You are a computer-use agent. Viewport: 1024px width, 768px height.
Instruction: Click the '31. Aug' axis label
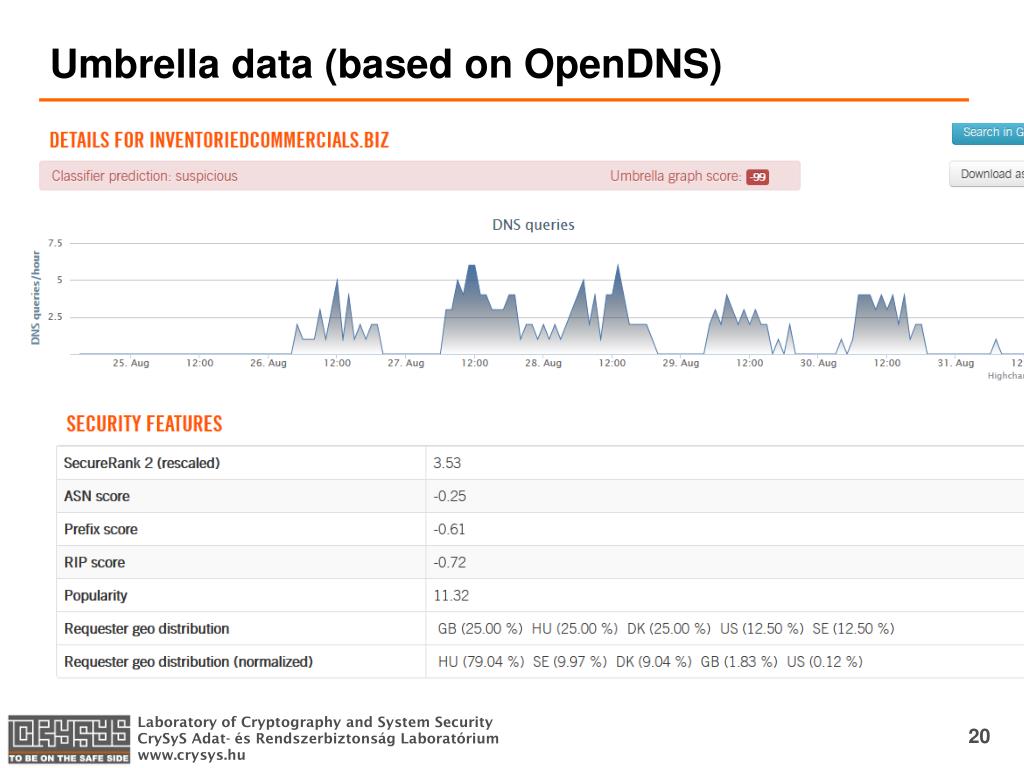coord(955,363)
